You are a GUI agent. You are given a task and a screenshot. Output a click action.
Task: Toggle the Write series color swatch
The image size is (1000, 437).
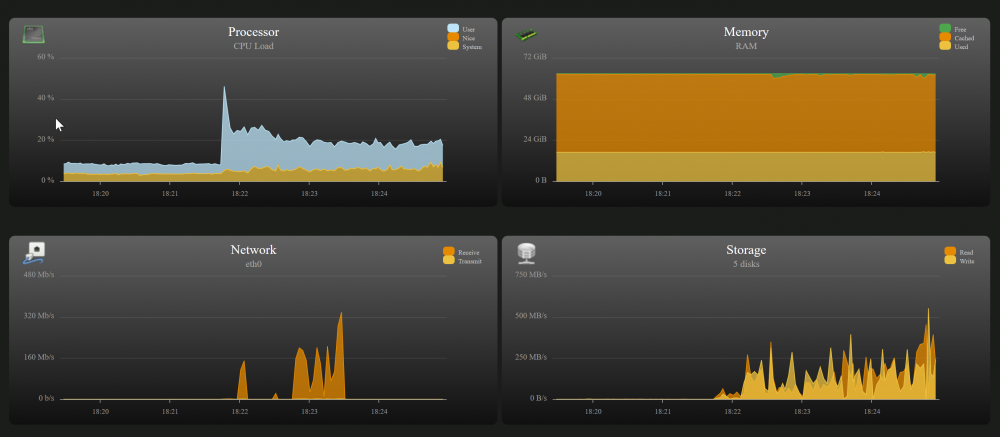(950, 260)
